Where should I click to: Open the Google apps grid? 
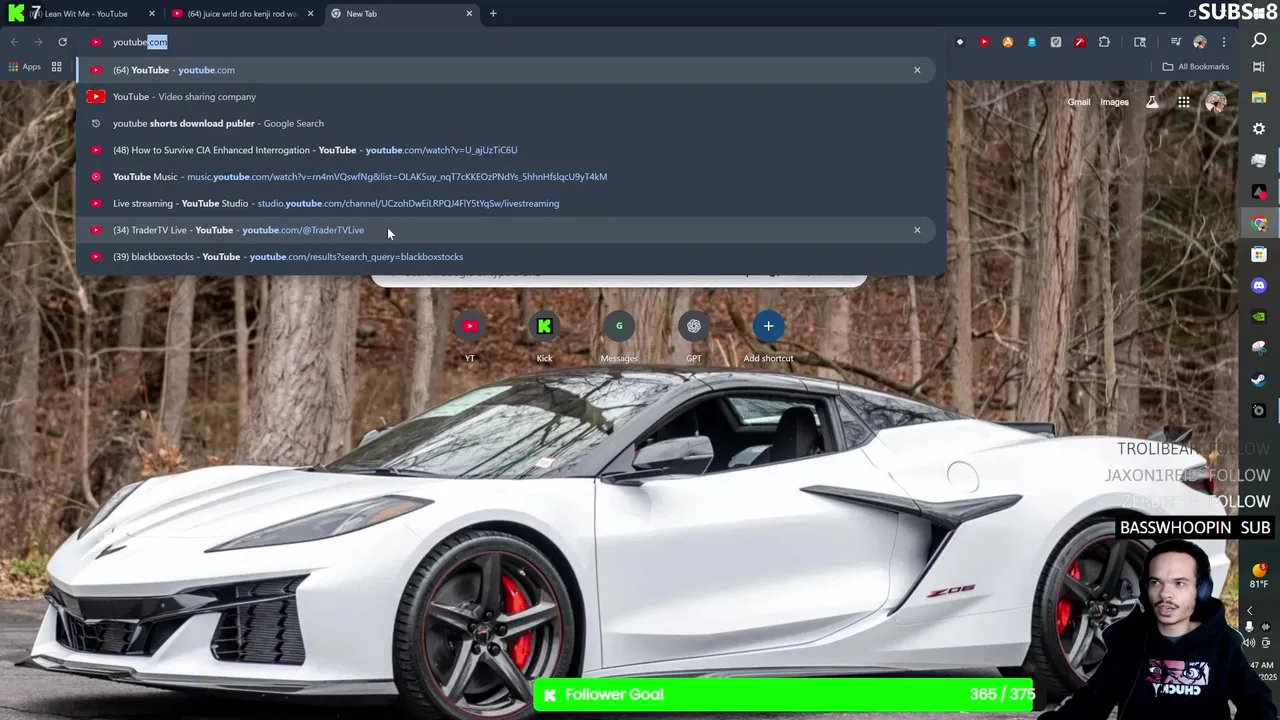point(1184,102)
